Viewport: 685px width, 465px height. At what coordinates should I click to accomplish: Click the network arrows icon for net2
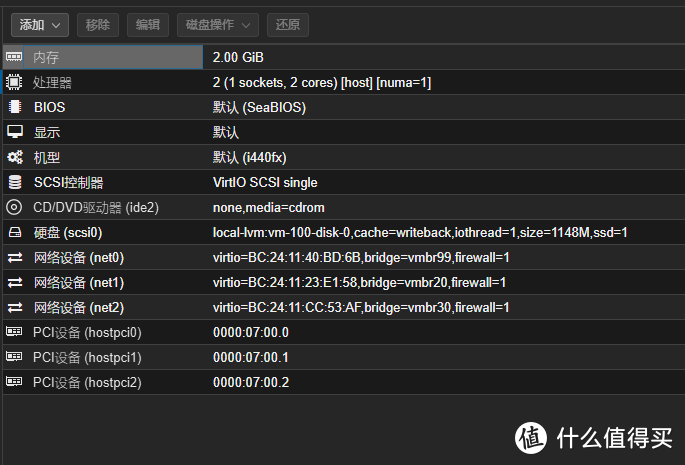15,307
